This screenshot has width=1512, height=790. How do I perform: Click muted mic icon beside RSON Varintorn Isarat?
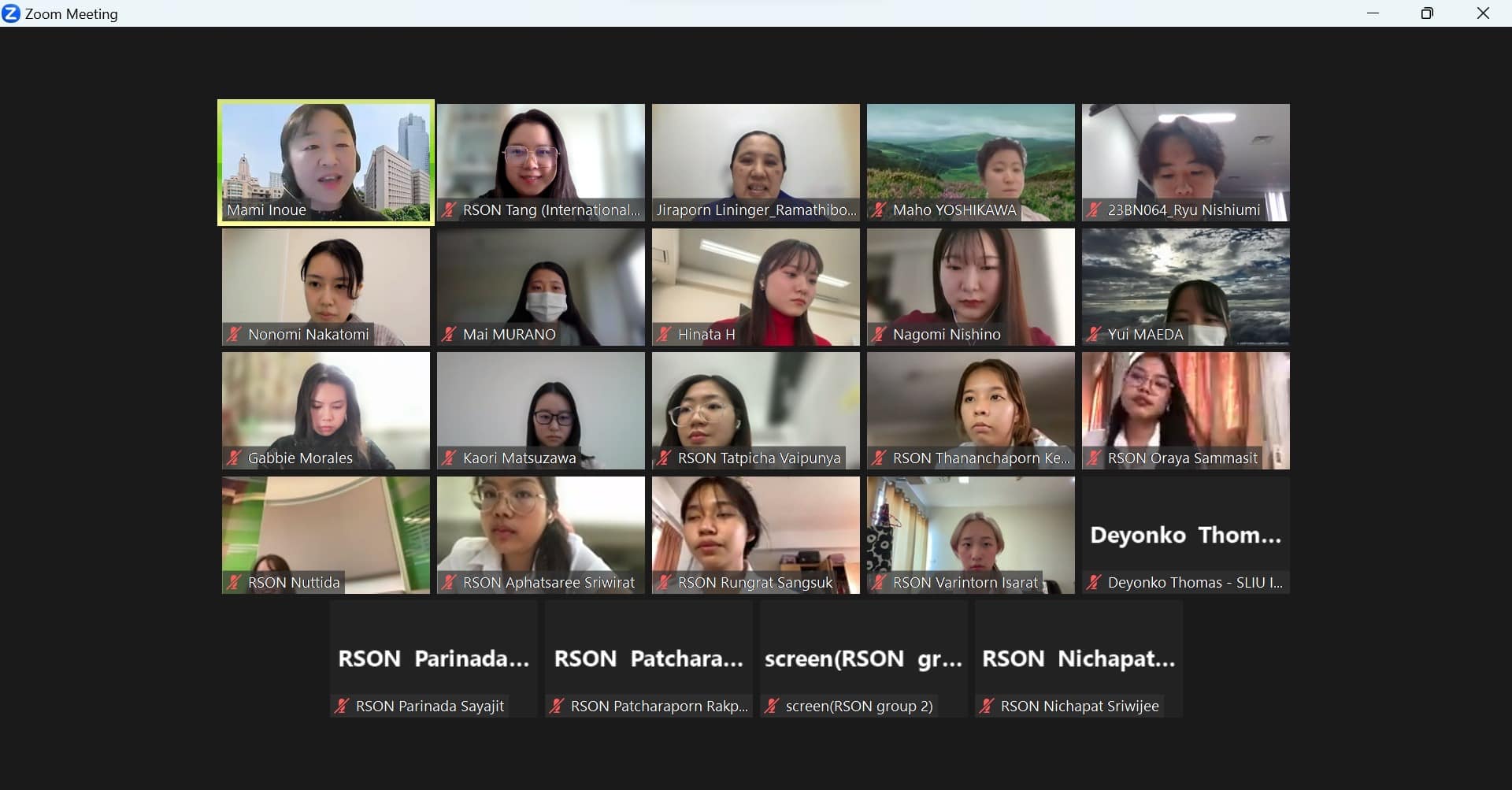(879, 583)
